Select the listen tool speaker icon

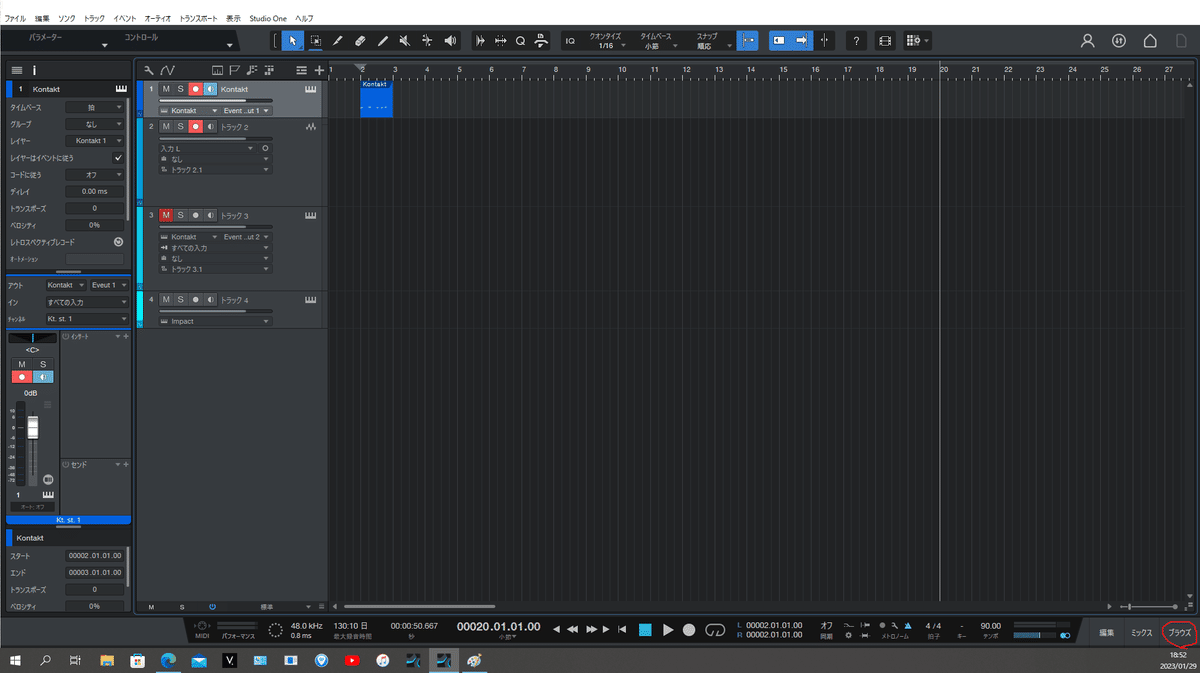[449, 40]
